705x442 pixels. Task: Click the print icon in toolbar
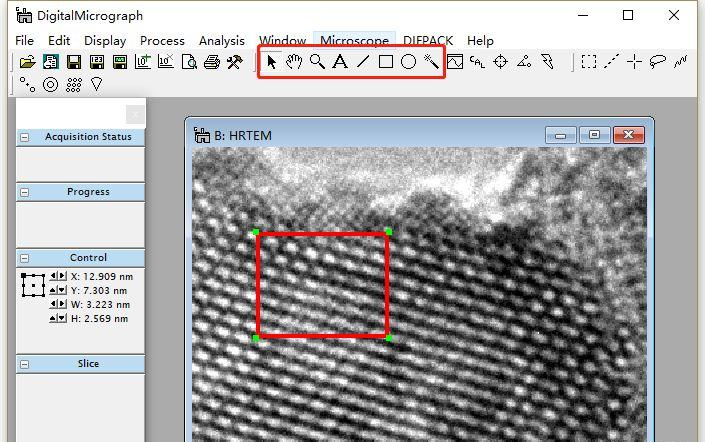pyautogui.click(x=211, y=62)
